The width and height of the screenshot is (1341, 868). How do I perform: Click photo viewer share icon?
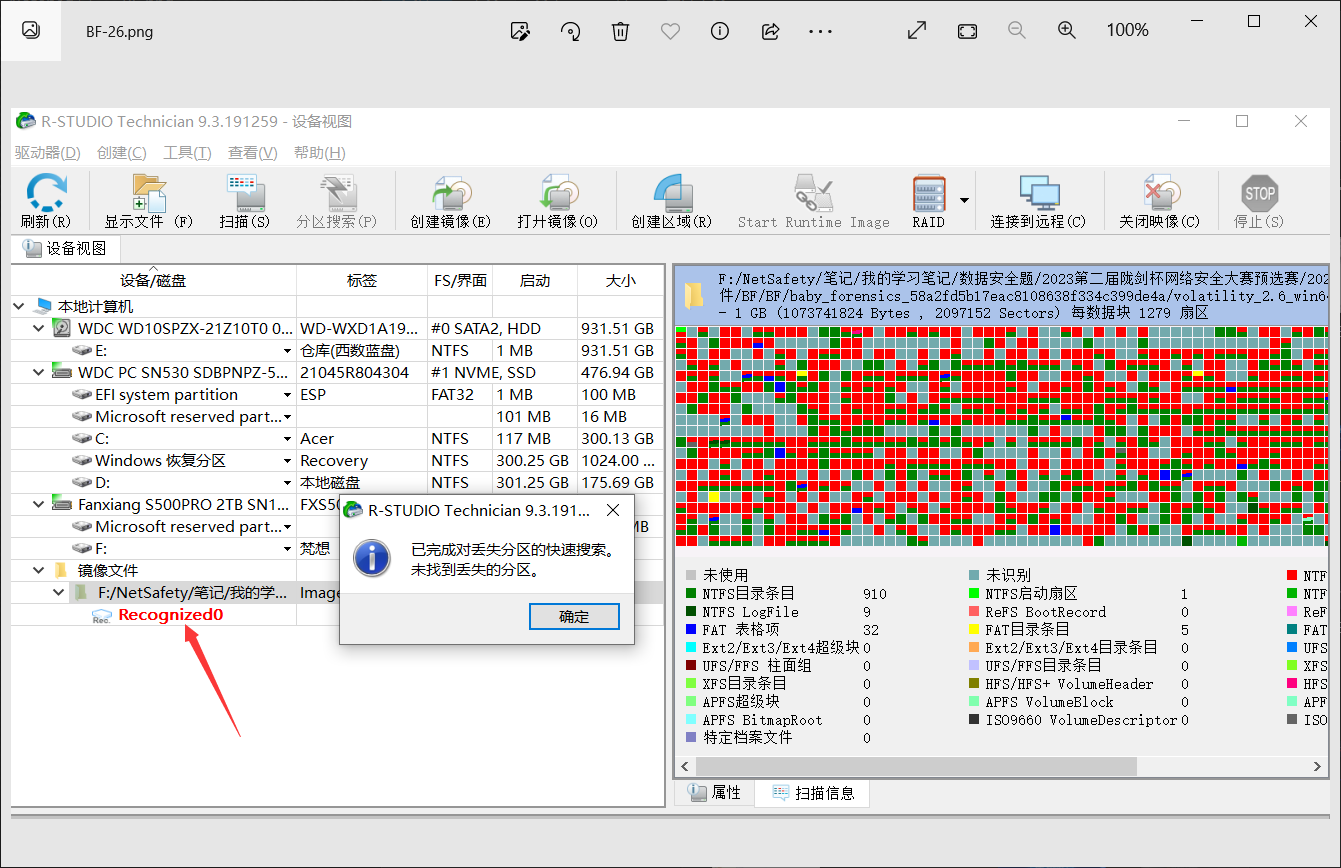pos(770,31)
